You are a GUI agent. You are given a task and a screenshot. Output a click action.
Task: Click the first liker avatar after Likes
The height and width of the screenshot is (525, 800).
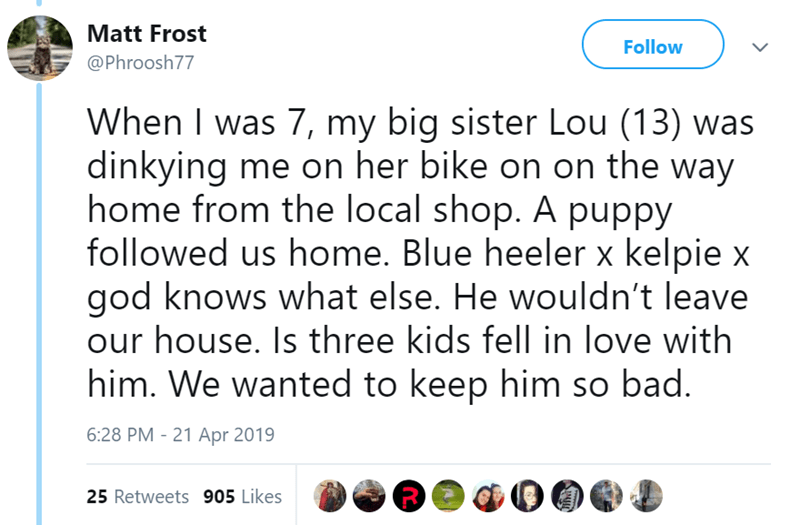click(x=328, y=495)
